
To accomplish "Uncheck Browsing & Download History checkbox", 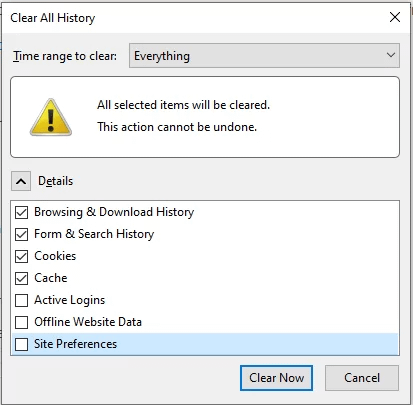I will click(22, 212).
